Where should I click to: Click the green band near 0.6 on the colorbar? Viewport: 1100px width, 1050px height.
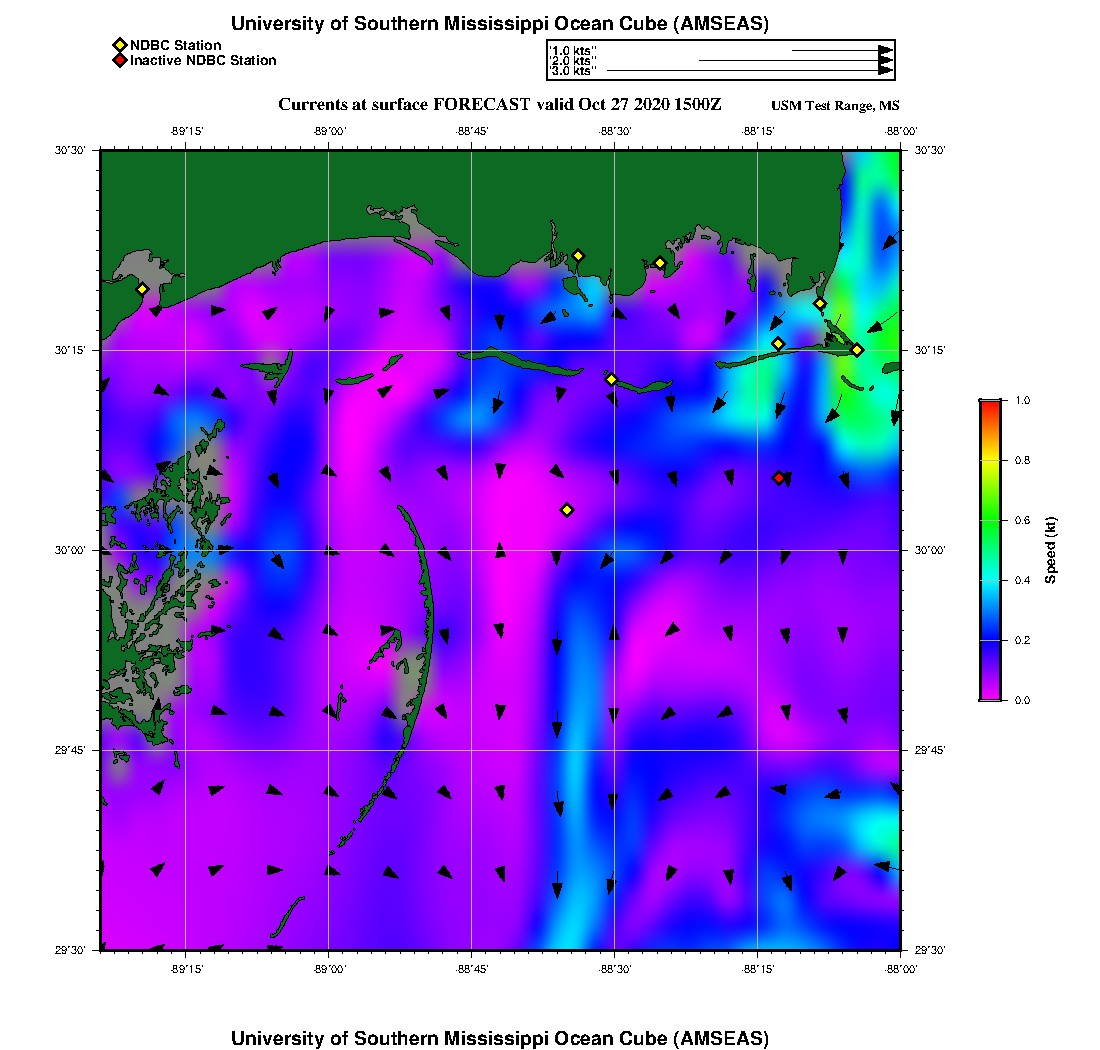pyautogui.click(x=989, y=520)
